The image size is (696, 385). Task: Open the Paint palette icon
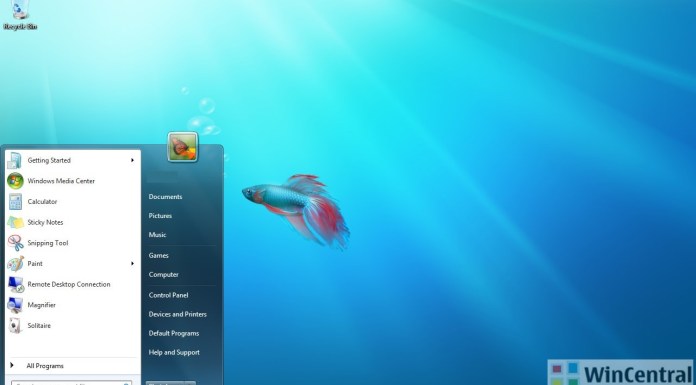15,263
